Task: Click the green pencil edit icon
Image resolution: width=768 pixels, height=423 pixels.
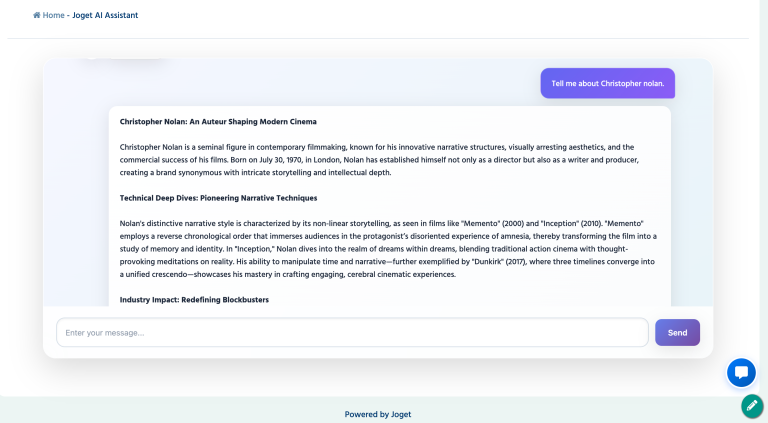Action: pyautogui.click(x=752, y=405)
